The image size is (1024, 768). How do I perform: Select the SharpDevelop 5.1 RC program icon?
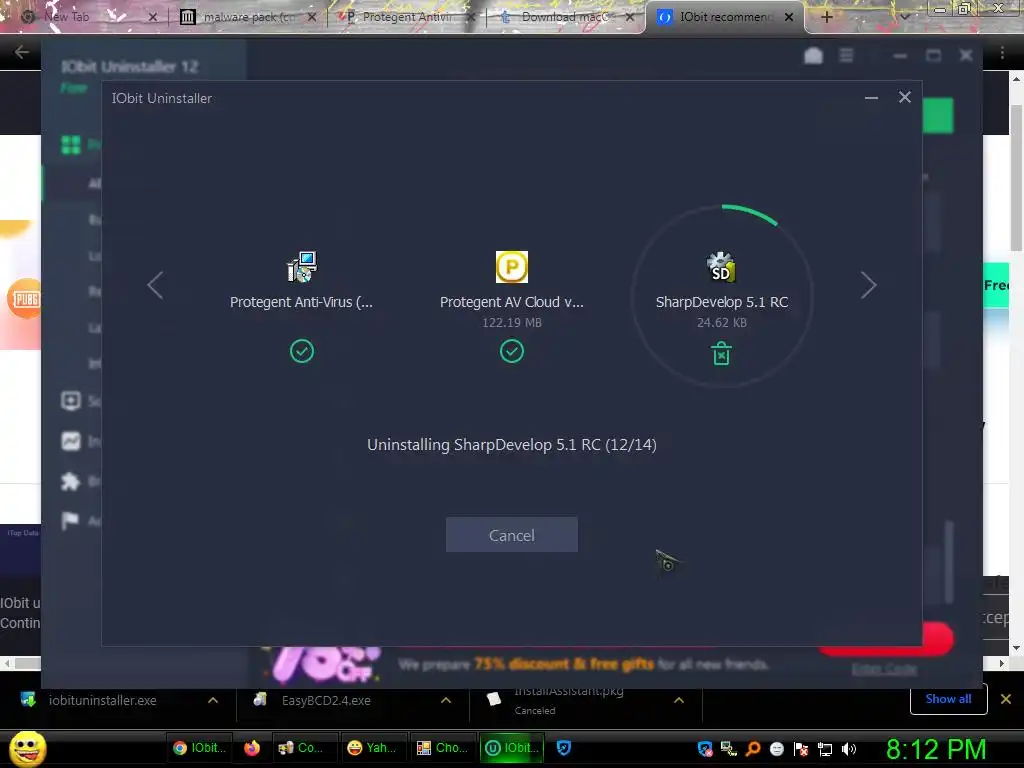pos(721,267)
